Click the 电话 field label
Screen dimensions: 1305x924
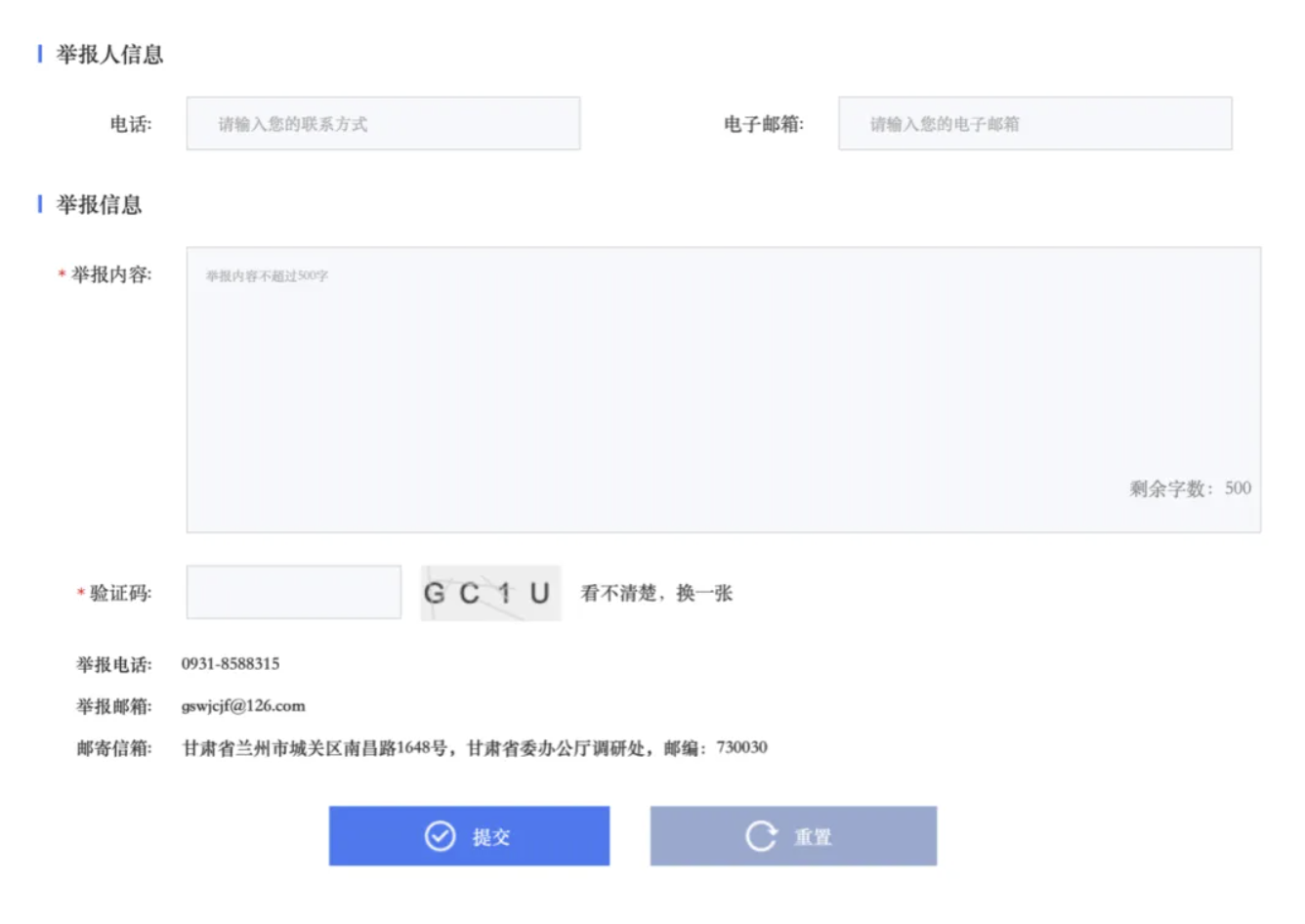[x=131, y=124]
